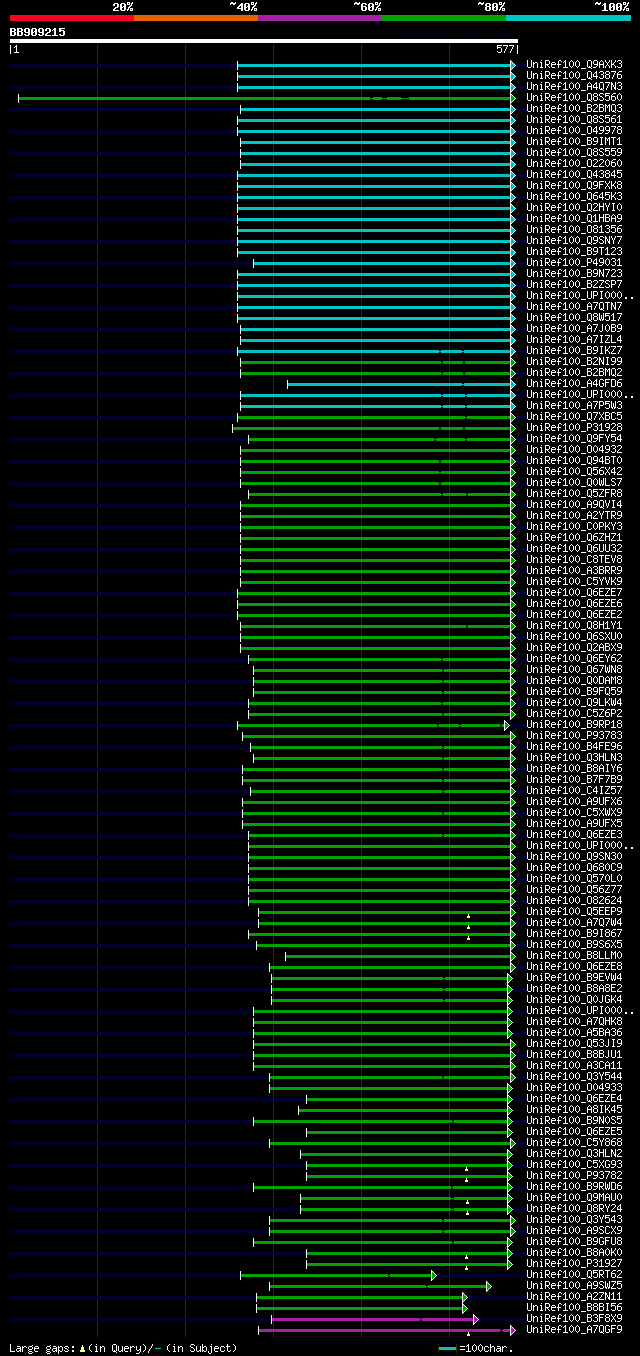640x1356 pixels.
Task: Select label UniRef100_A9QVI4
Action: point(574,505)
